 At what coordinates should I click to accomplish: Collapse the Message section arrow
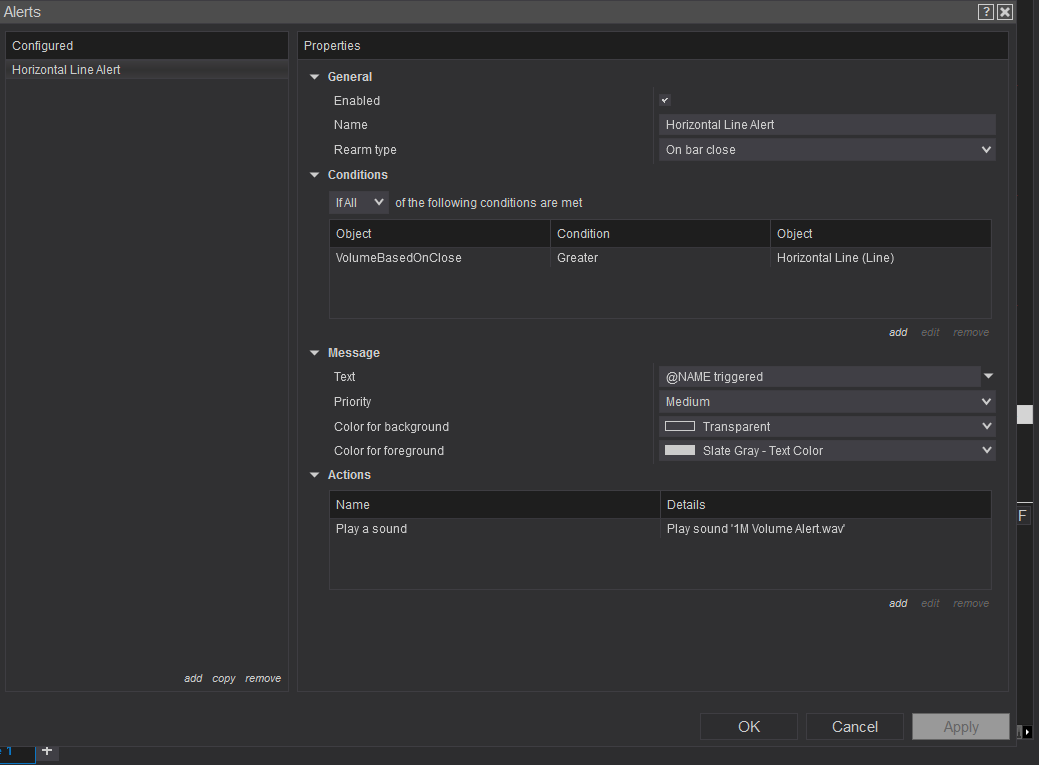coord(315,353)
